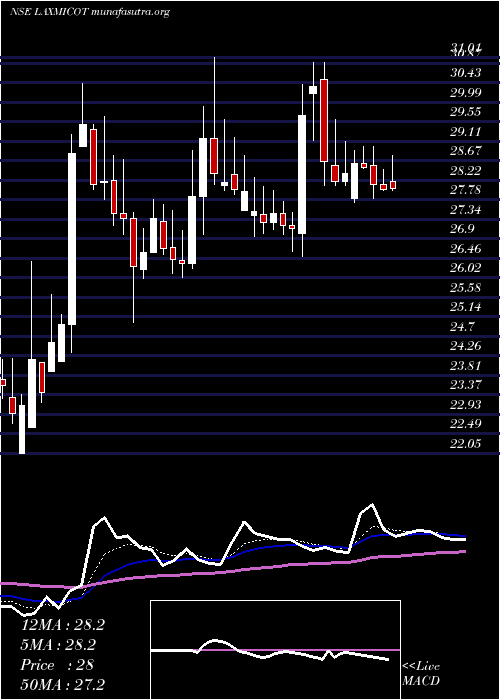Click the 28.67 price axis label
500x700 pixels.
click(x=467, y=151)
